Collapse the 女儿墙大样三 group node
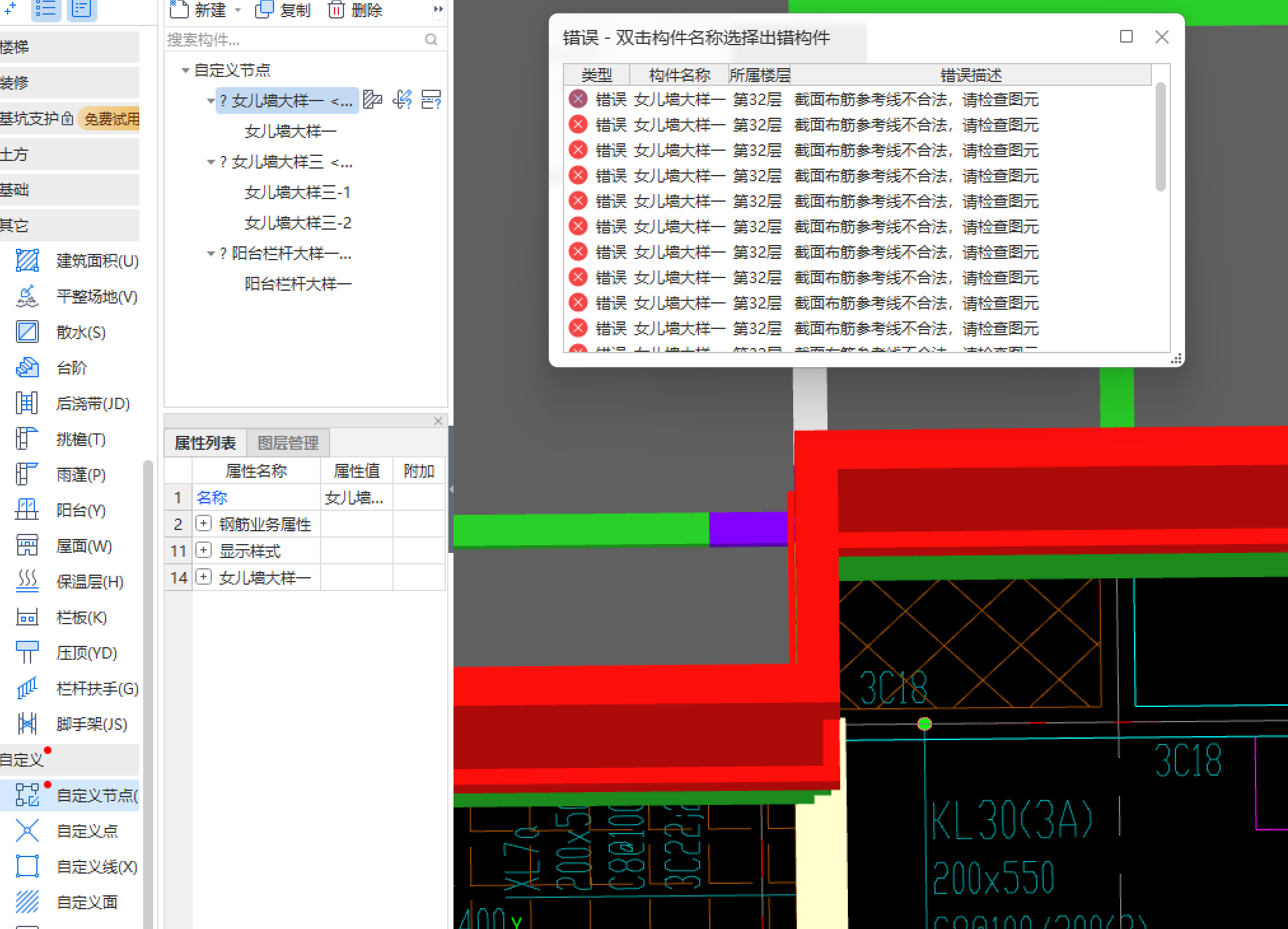Viewport: 1288px width, 929px height. pos(211,162)
